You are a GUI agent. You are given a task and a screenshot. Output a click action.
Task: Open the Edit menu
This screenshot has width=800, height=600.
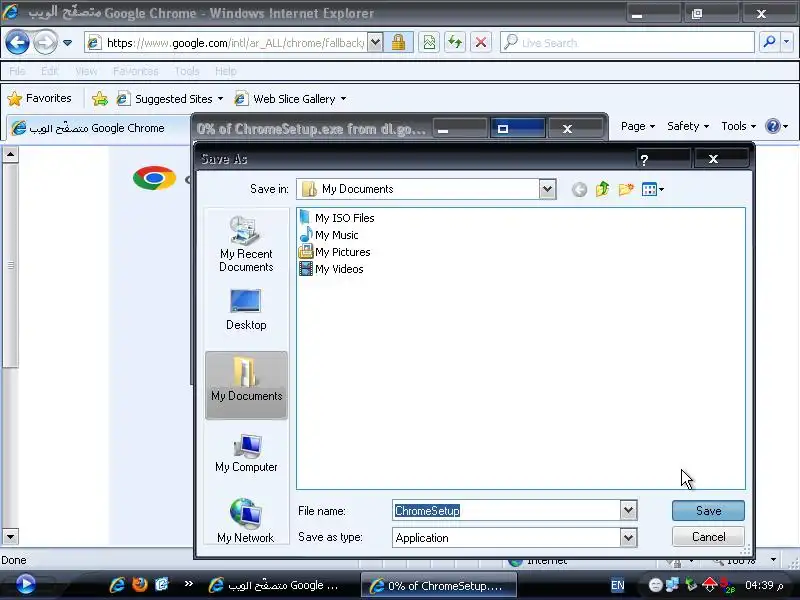point(49,71)
